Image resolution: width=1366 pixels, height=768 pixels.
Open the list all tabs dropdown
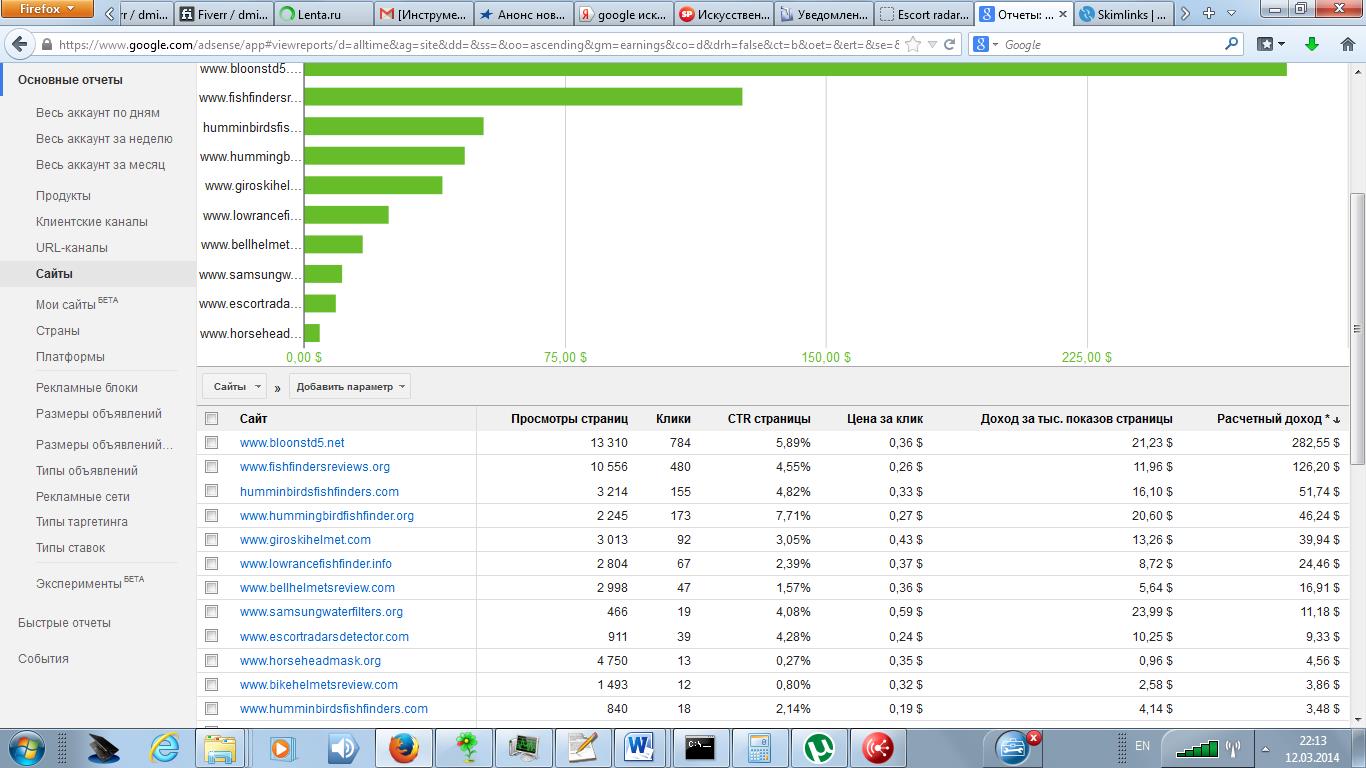pos(1231,14)
